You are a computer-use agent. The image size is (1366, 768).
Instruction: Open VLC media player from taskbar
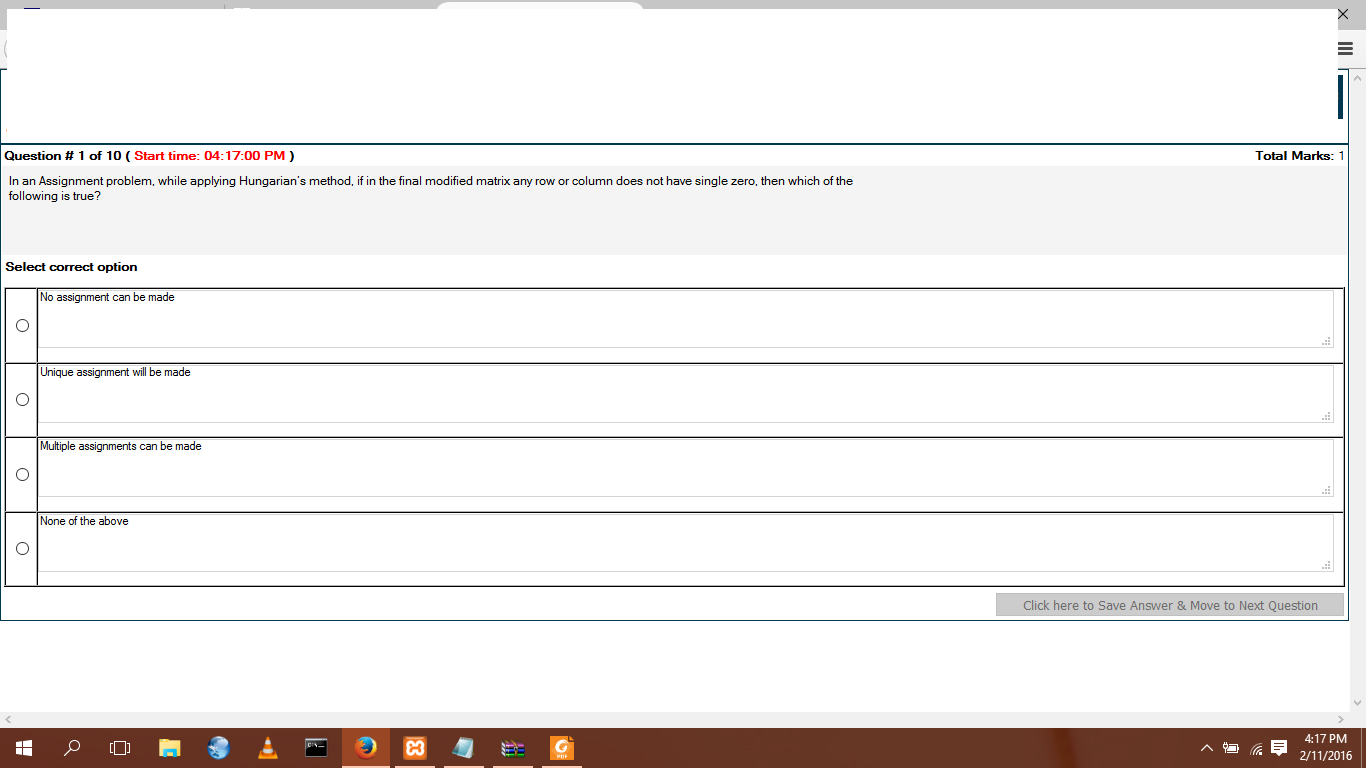click(267, 747)
